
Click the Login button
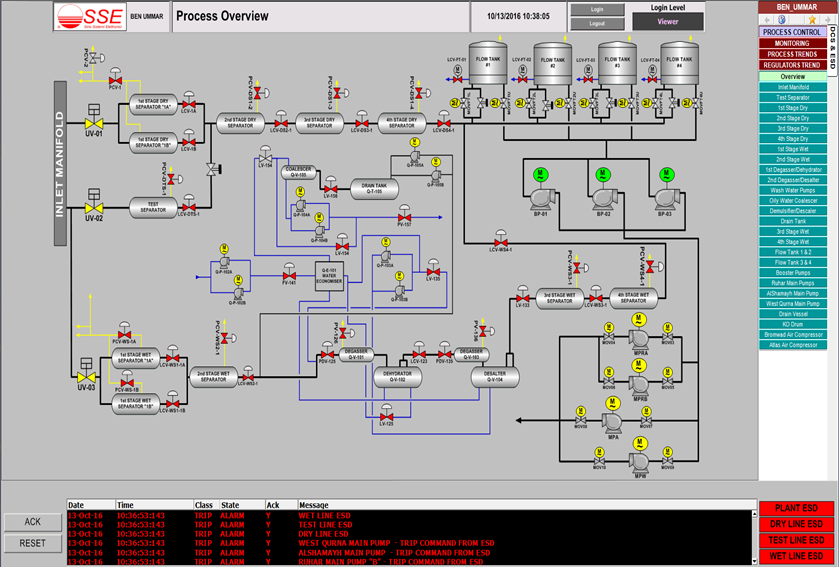(x=597, y=10)
